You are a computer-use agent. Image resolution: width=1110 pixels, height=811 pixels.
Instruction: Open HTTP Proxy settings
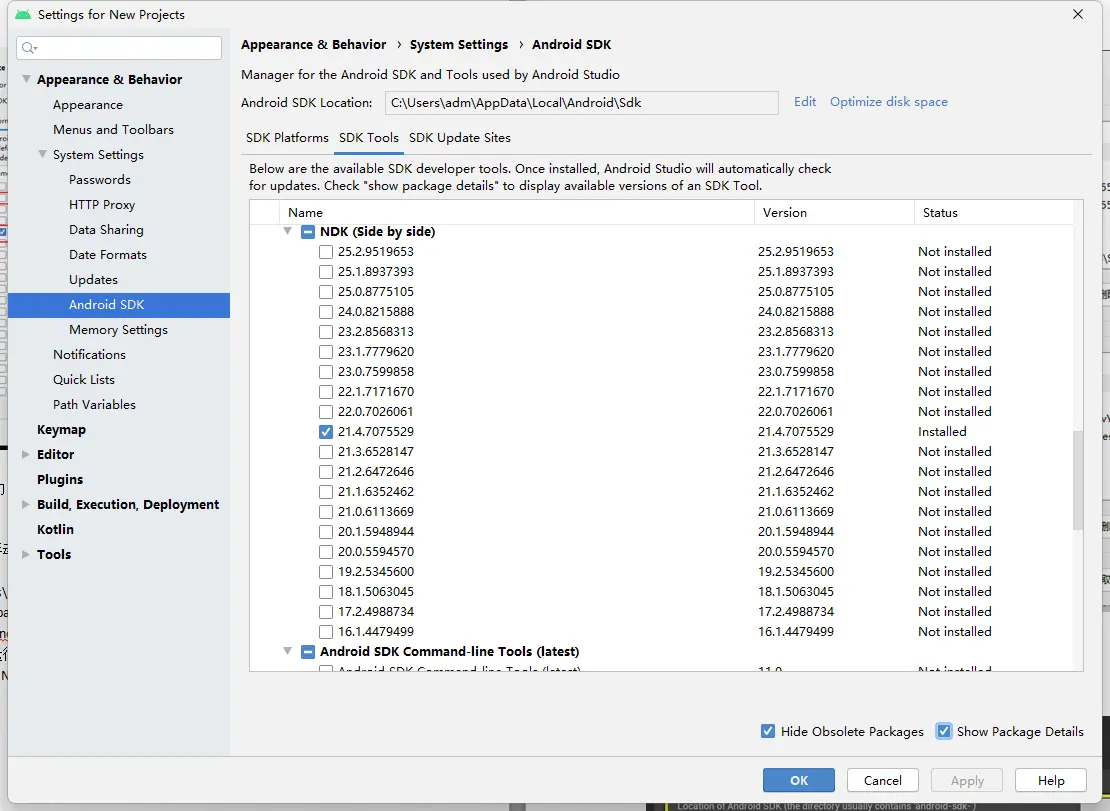point(102,205)
